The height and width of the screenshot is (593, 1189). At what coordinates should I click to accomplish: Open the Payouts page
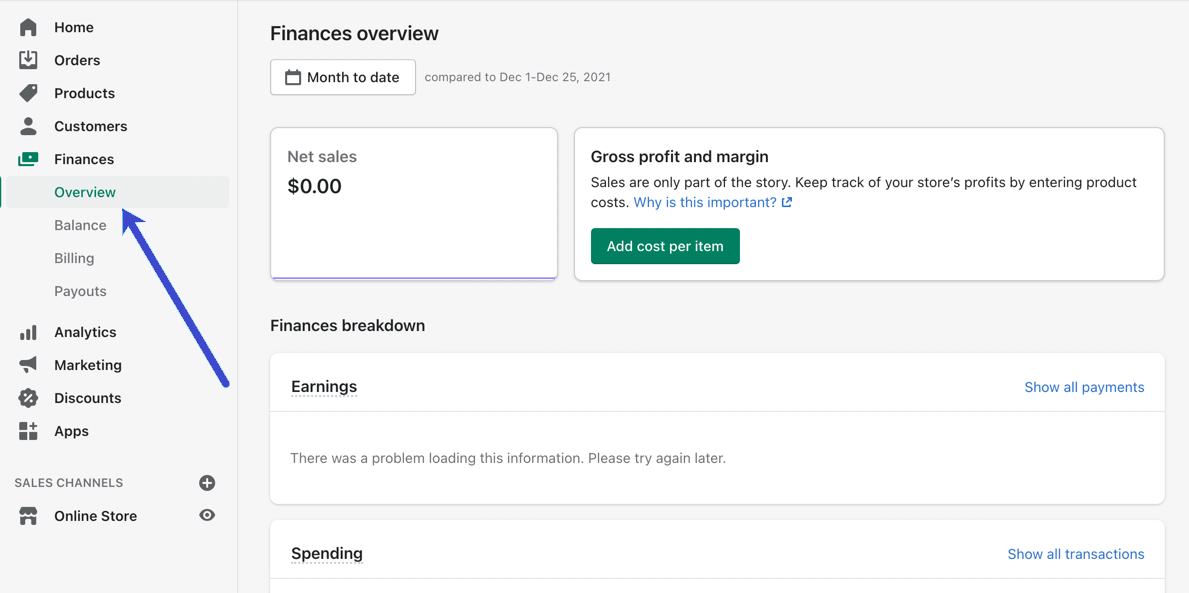[79, 290]
